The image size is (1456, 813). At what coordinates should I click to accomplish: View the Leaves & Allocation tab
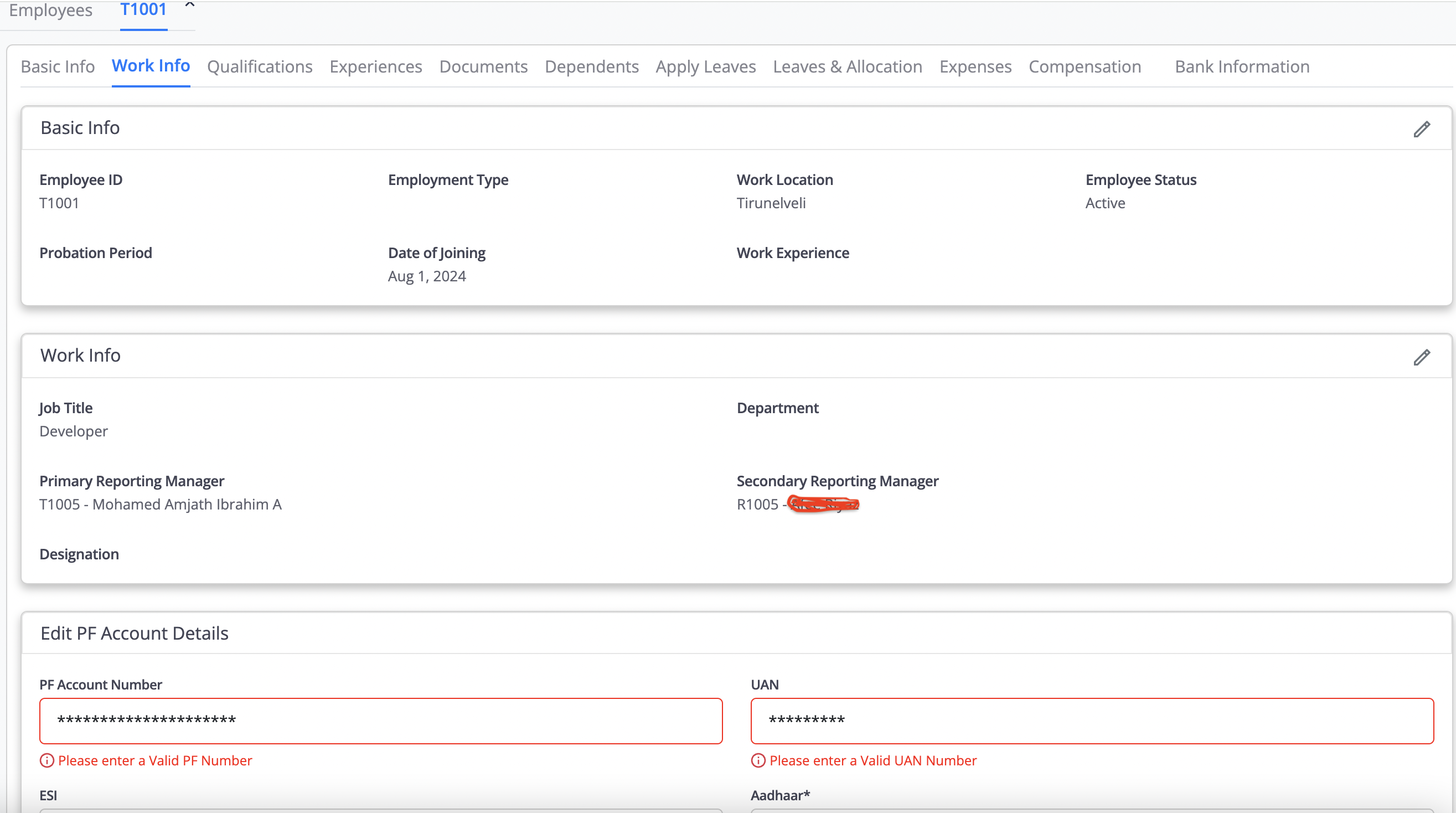click(x=847, y=66)
